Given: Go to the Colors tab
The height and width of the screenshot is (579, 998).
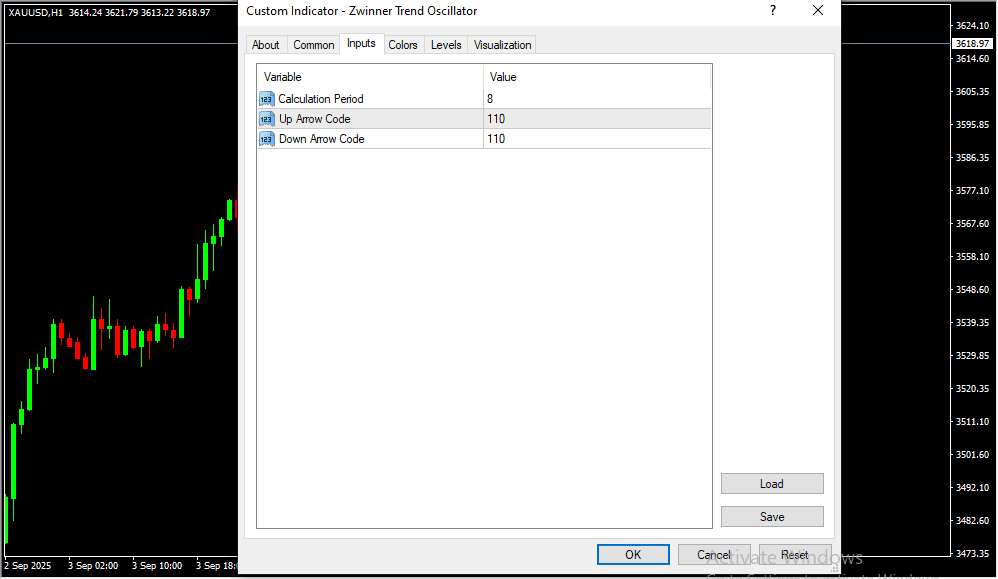Looking at the screenshot, I should [x=403, y=45].
